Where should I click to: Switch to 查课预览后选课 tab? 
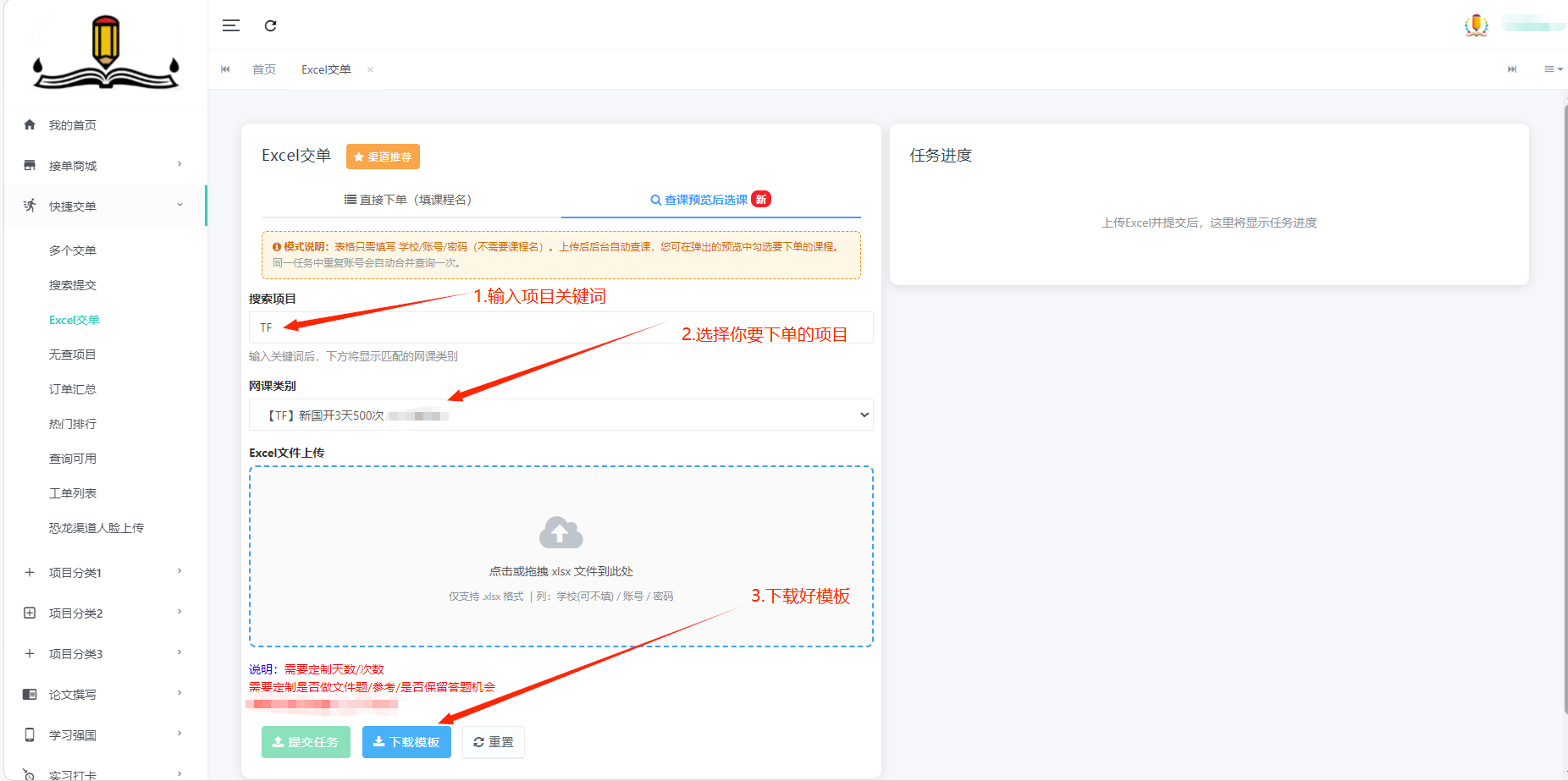(x=711, y=200)
